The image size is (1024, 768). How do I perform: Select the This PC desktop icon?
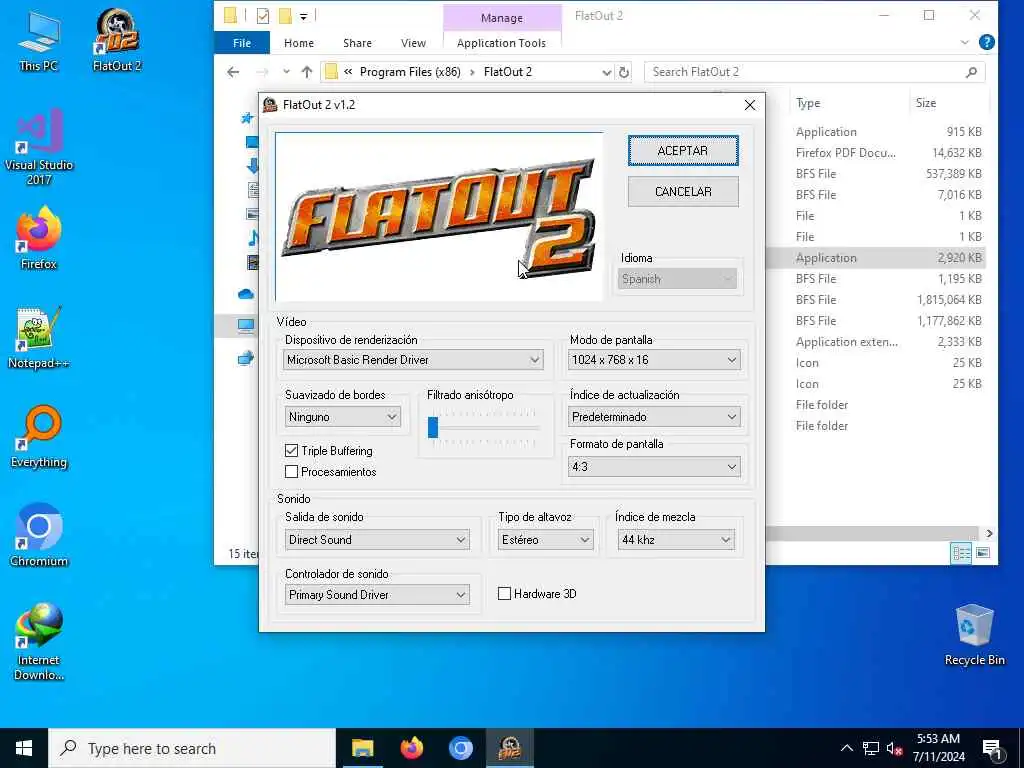coord(39,40)
